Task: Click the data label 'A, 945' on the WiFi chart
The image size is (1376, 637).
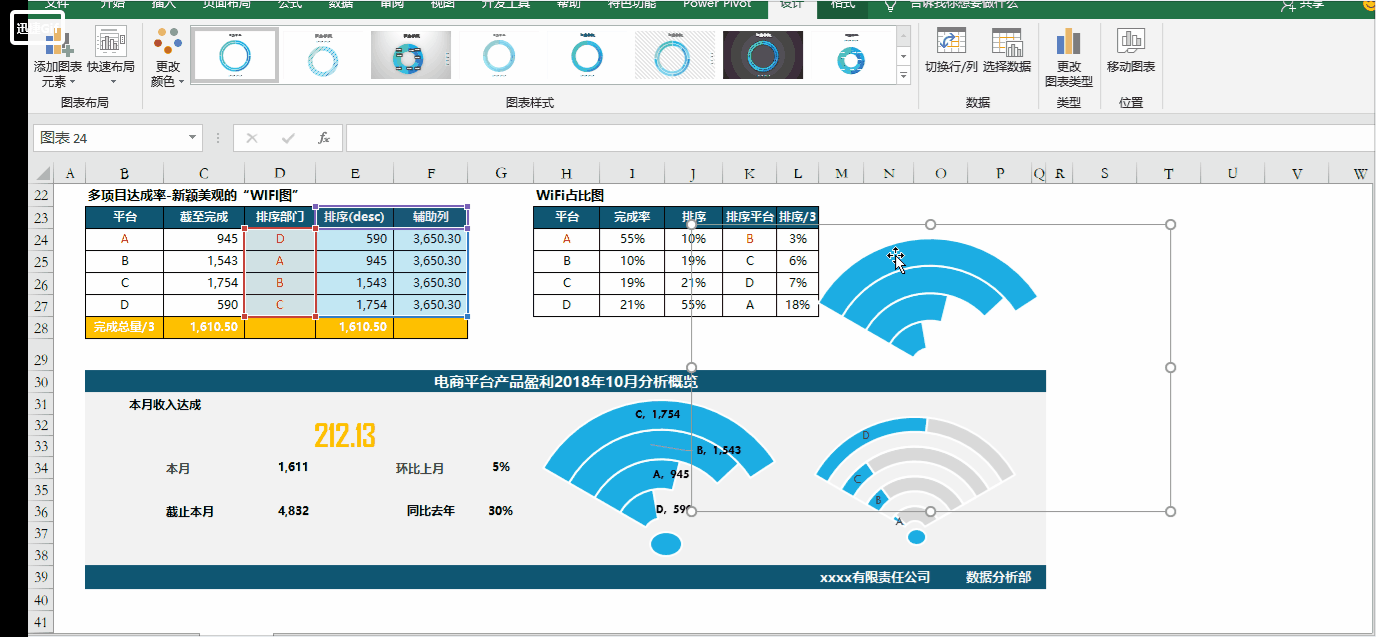Action: [670, 474]
